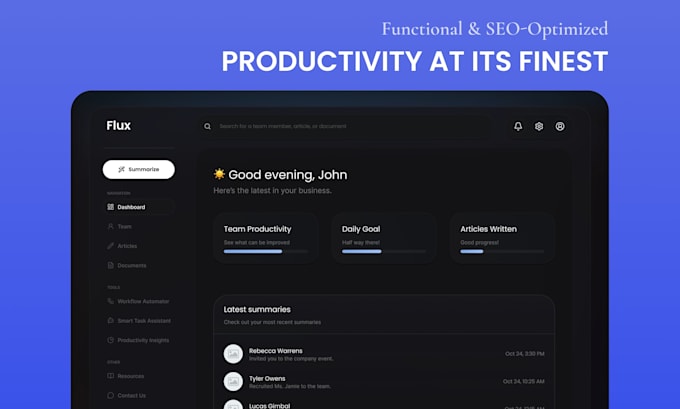Click the search magnifier icon
Screen dimensions: 680x409
pos(207,126)
